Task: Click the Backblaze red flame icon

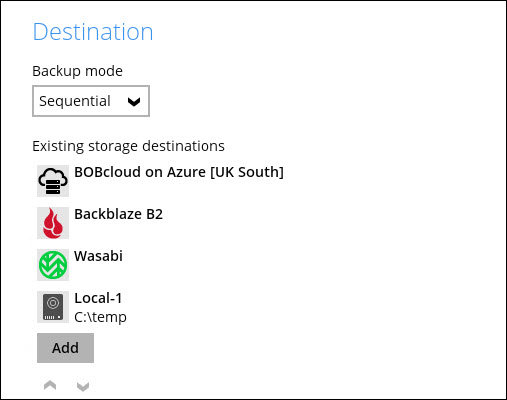Action: 53,223
